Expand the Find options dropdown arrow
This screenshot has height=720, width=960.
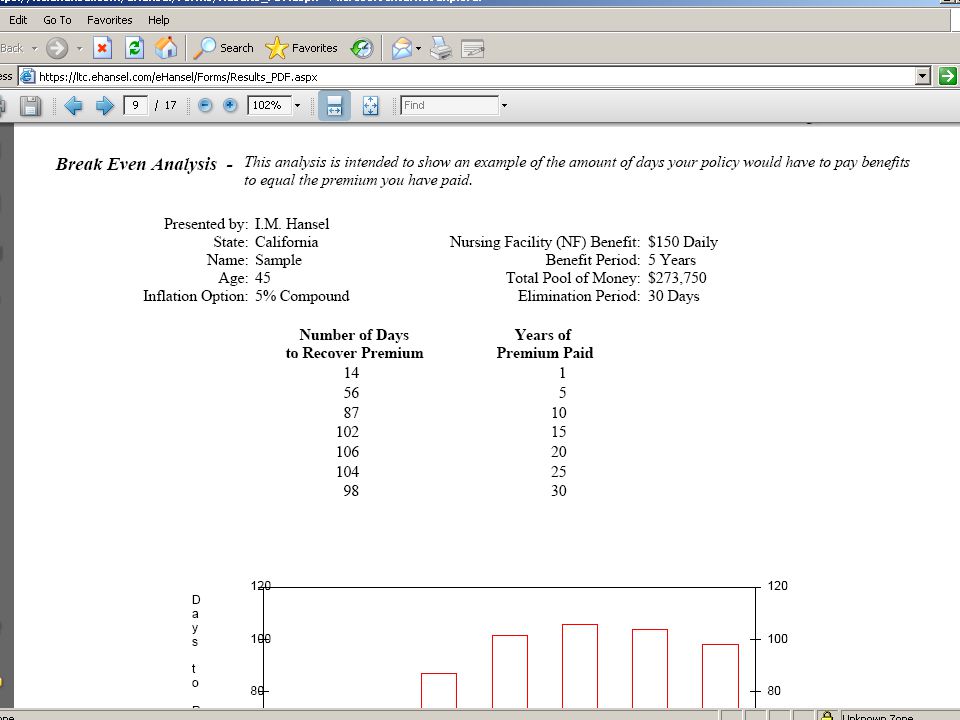coord(504,105)
